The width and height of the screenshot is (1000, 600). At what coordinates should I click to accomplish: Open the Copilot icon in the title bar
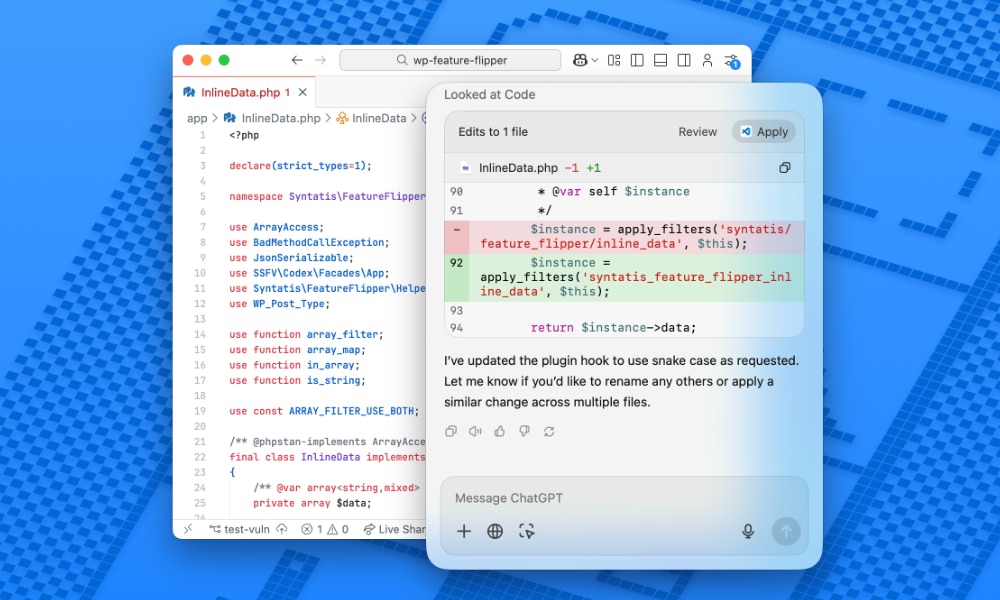click(x=580, y=60)
